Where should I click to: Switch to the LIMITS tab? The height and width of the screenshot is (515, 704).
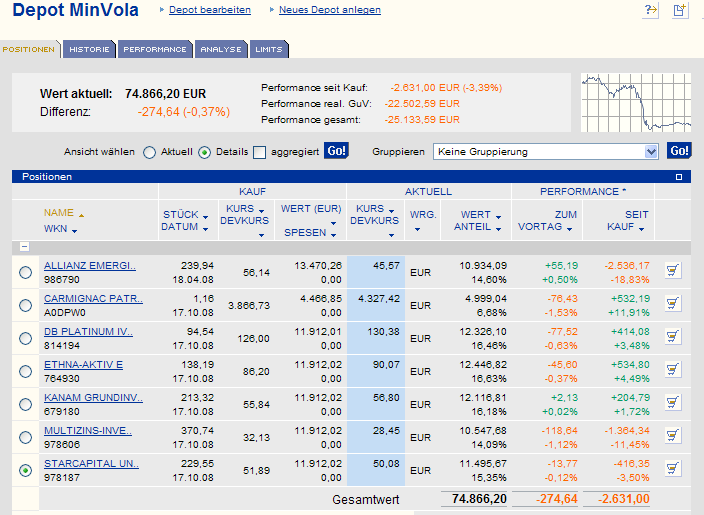point(269,49)
